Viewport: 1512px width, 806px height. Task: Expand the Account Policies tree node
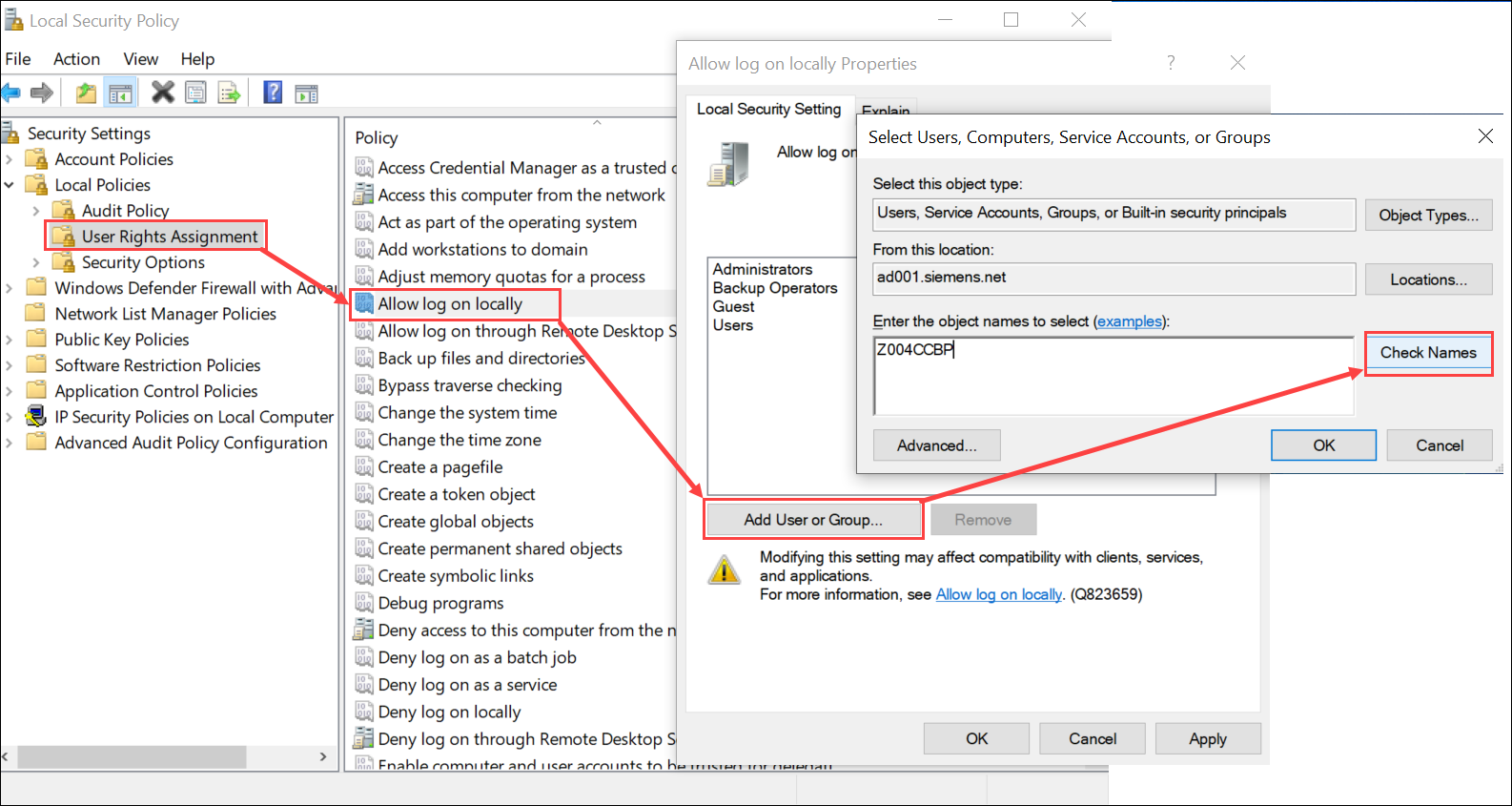point(10,159)
